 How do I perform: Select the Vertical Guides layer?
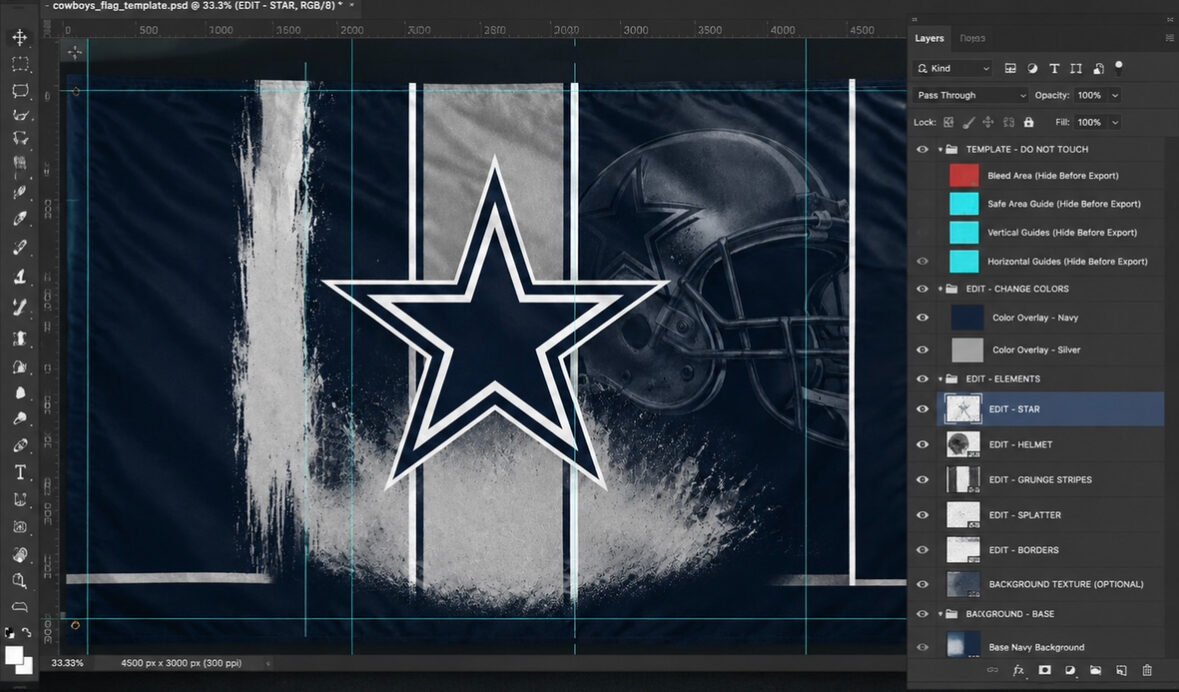pos(1050,232)
